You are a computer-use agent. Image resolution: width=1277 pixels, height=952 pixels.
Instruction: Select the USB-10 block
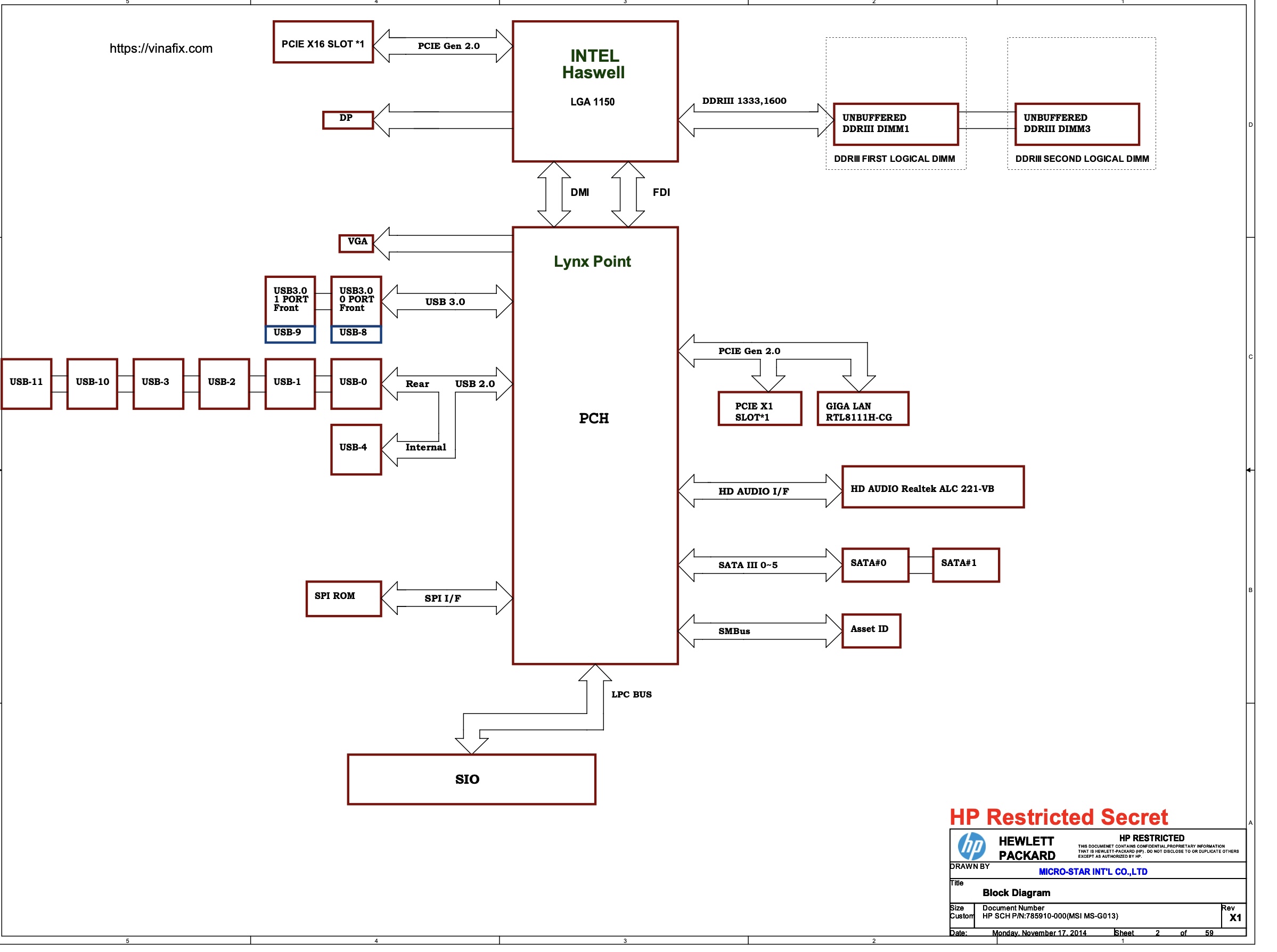pyautogui.click(x=92, y=384)
